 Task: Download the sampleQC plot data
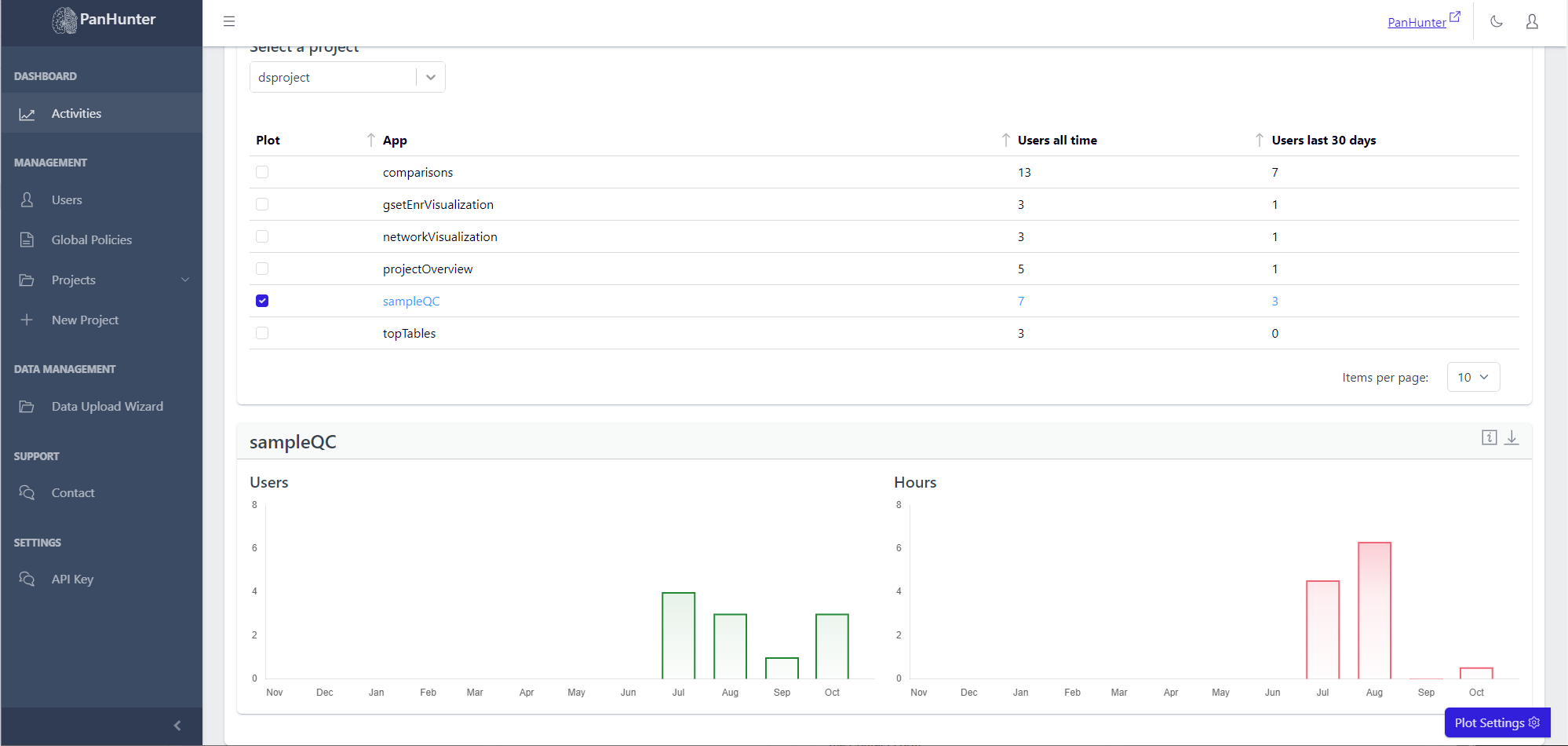click(x=1511, y=437)
